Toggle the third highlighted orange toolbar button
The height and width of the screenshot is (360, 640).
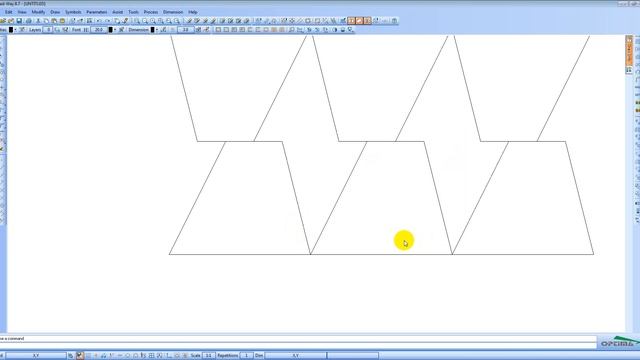pos(368,20)
